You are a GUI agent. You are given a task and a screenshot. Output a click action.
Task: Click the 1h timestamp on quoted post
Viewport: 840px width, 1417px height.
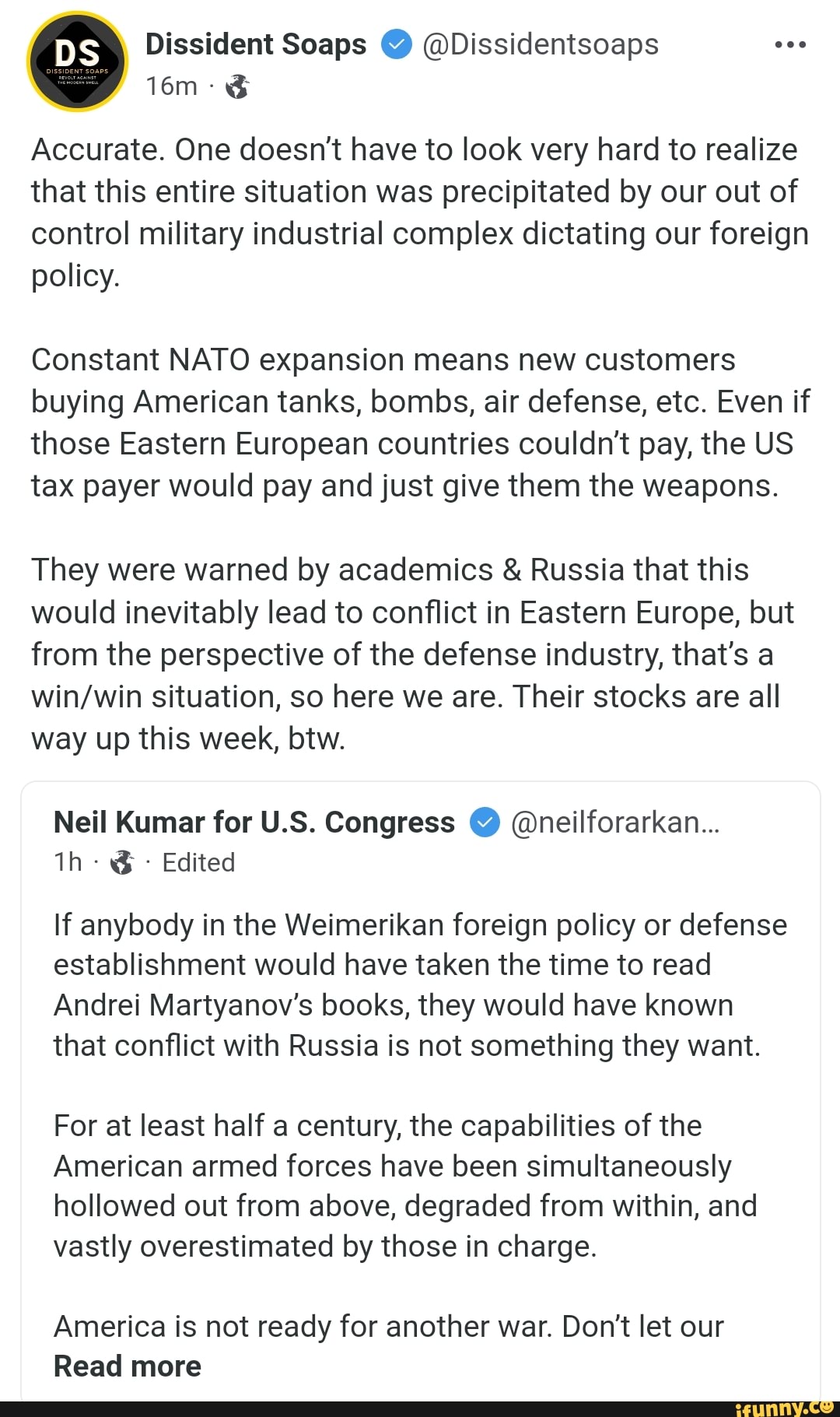click(68, 862)
